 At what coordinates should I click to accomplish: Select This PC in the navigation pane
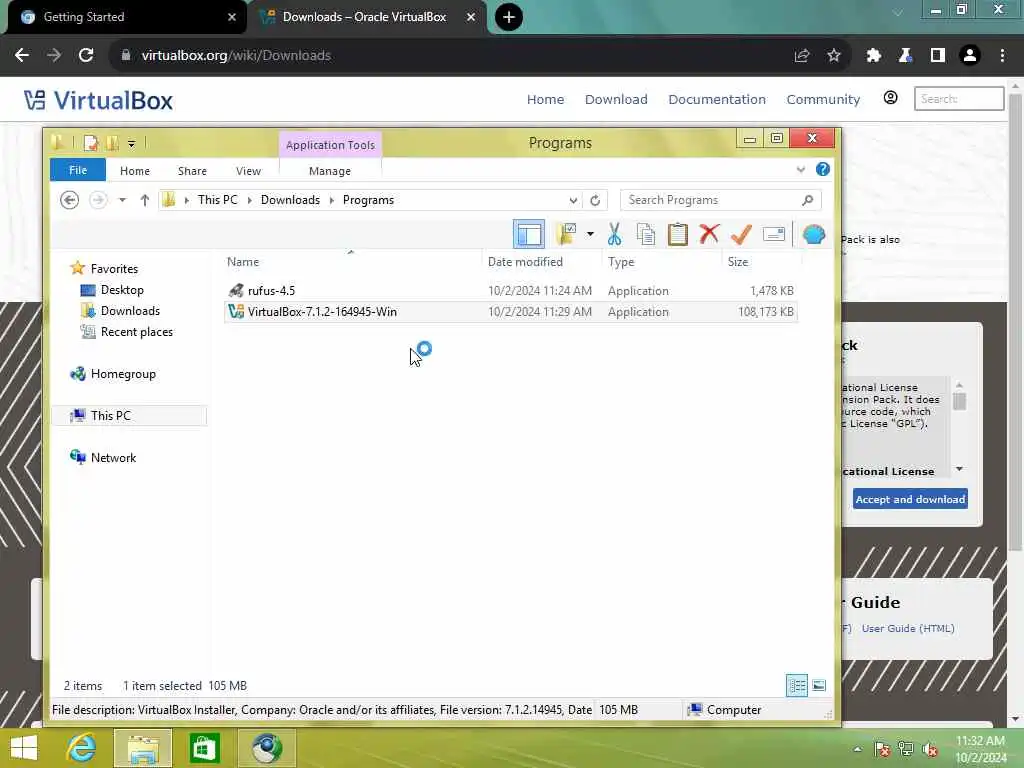pyautogui.click(x=129, y=415)
